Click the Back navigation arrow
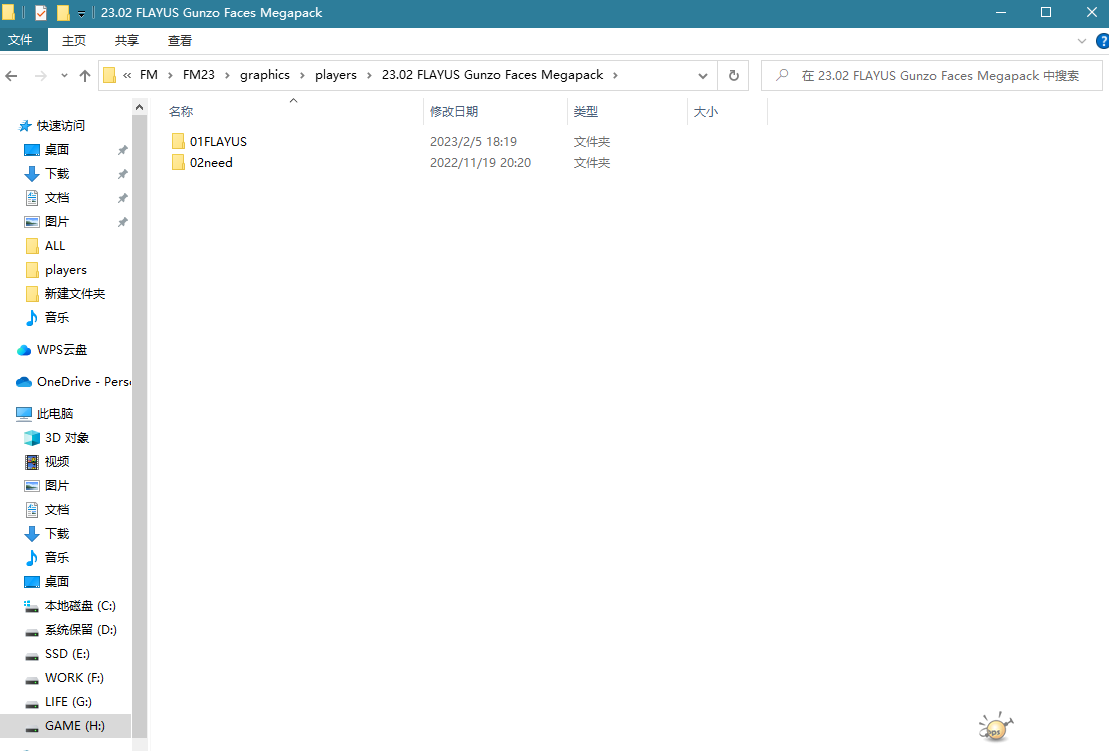Screen dimensions: 1109x751 (11, 76)
